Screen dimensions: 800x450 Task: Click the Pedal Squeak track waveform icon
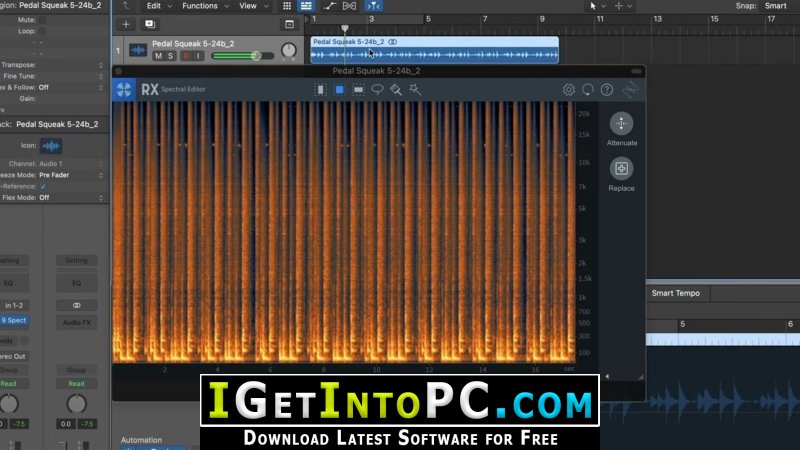pos(138,50)
